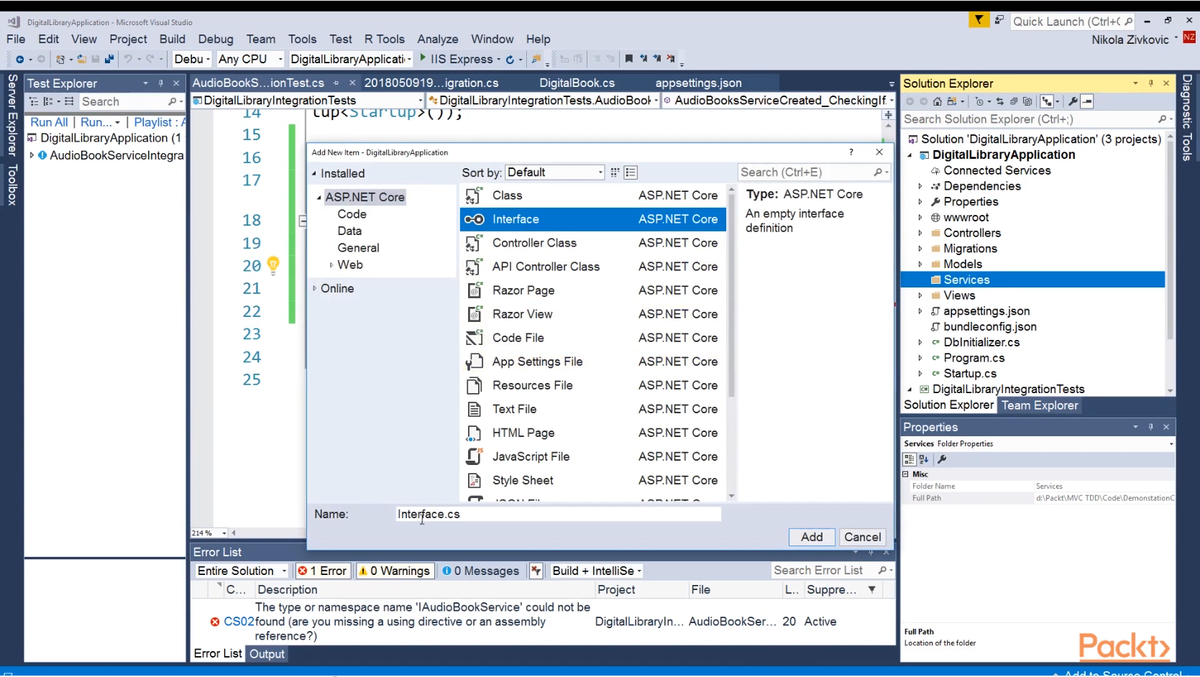Select Data category in template tree
The image size is (1200, 677).
pos(350,231)
